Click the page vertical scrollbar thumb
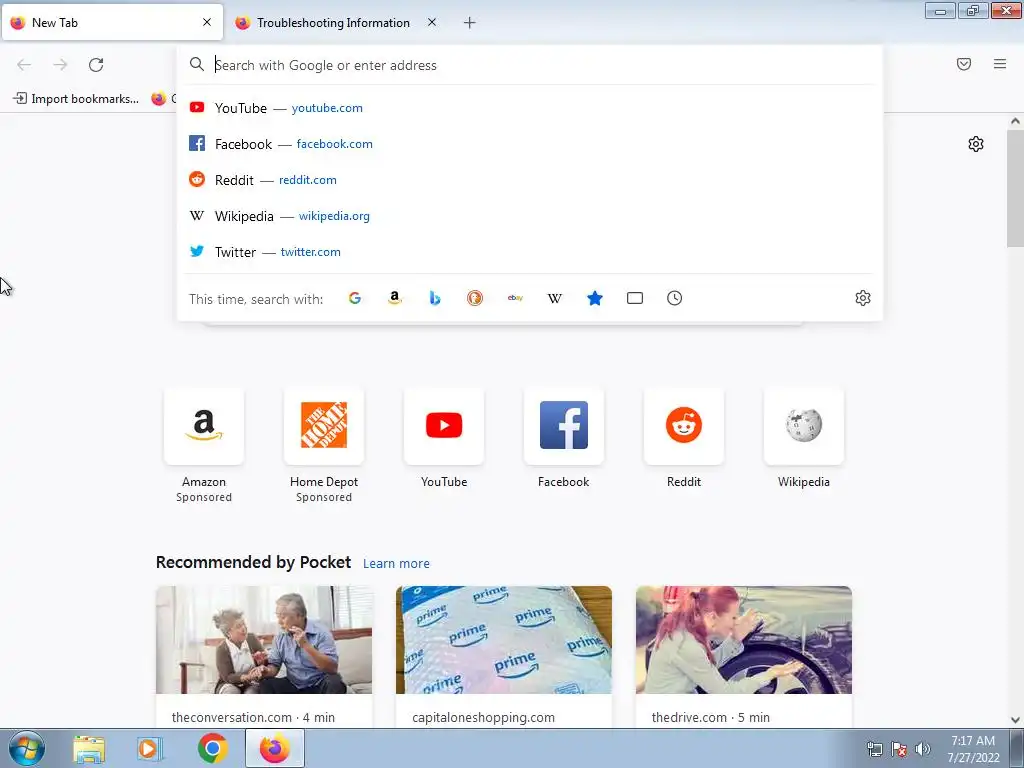This screenshot has height=768, width=1024. (x=1015, y=188)
